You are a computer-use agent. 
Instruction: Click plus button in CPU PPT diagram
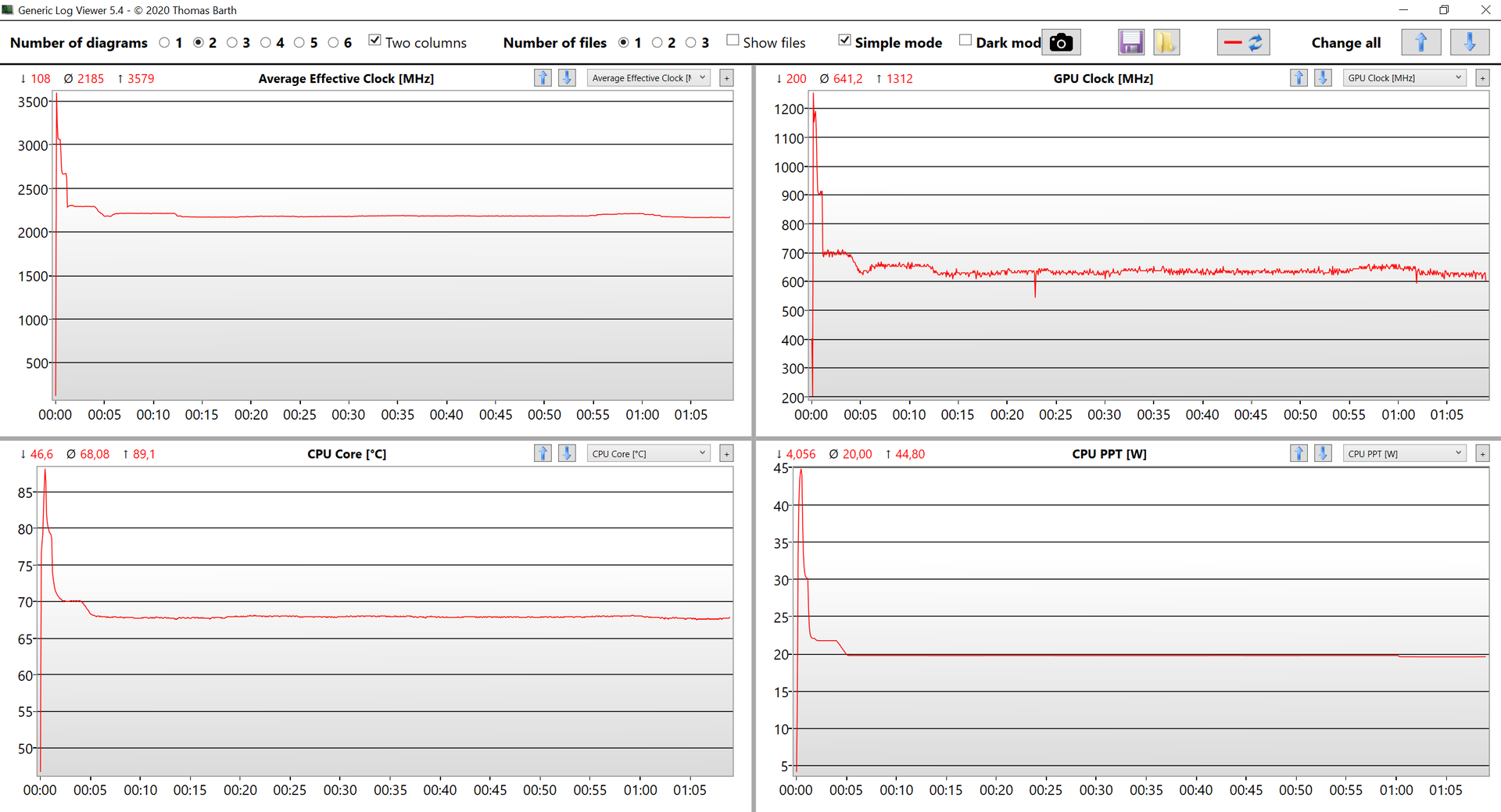click(1482, 453)
